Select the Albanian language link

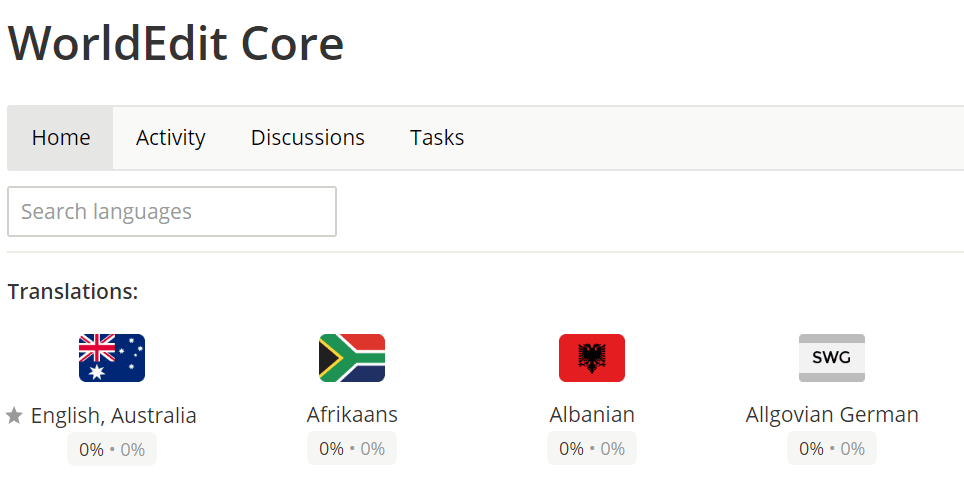click(x=592, y=414)
